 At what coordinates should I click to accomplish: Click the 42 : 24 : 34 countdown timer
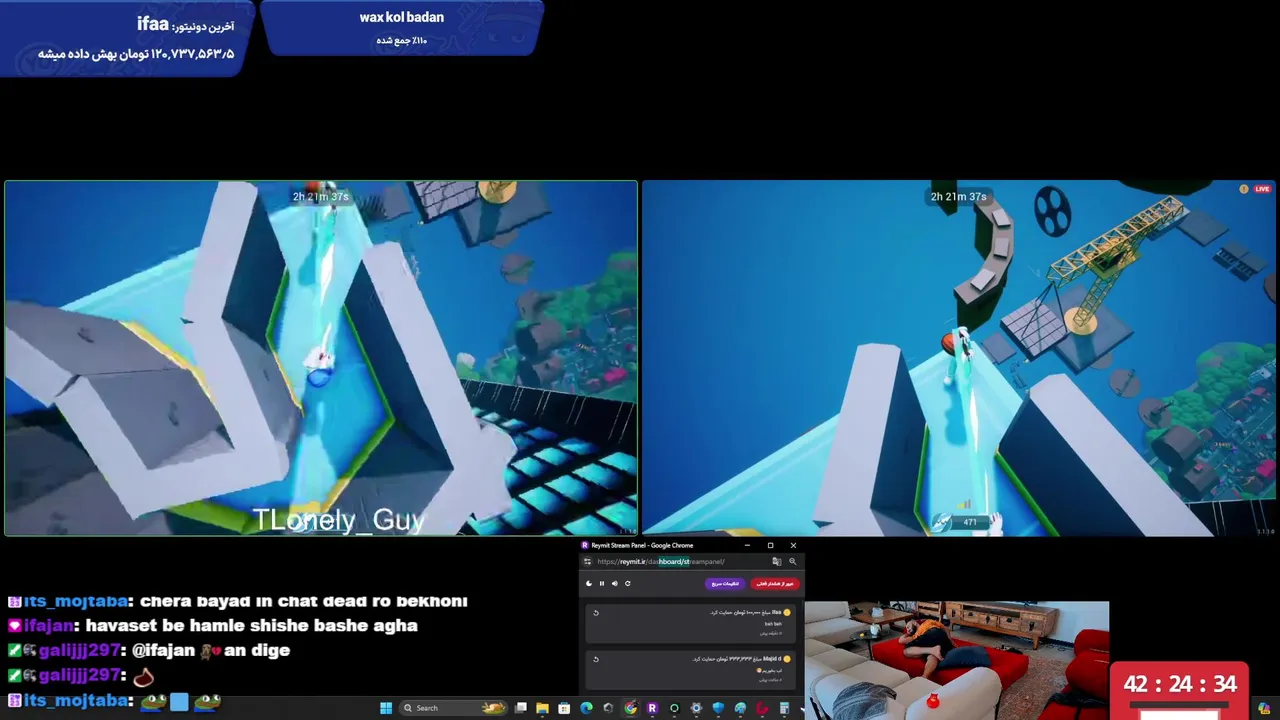(1180, 685)
